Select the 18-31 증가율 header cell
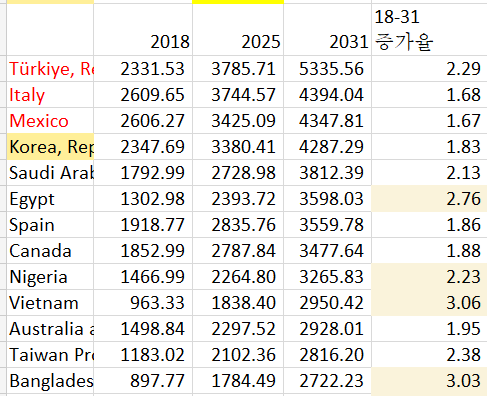Screen dimensions: 487x396 click(429, 30)
